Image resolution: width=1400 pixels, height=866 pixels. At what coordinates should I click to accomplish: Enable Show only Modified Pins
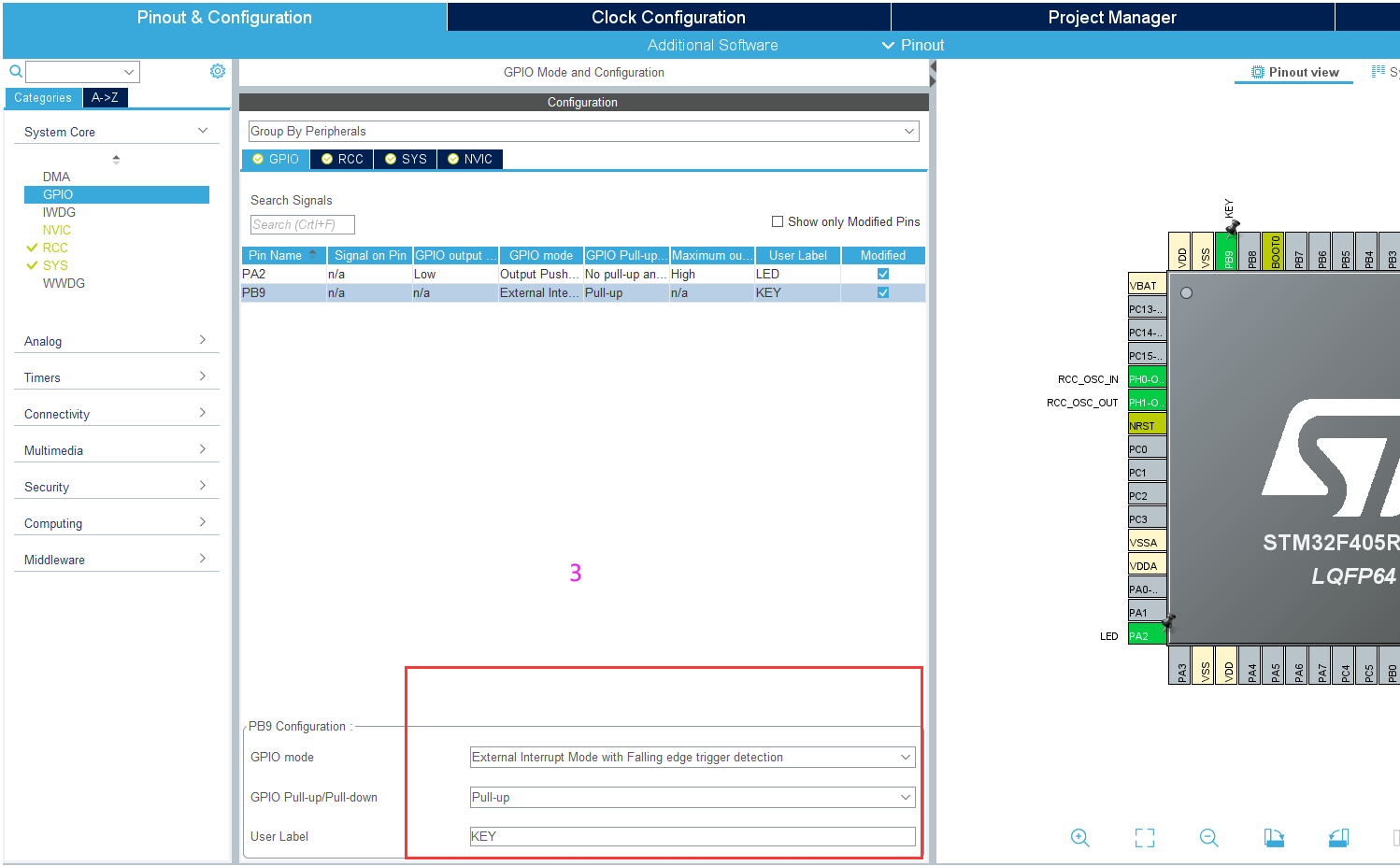coord(777,221)
